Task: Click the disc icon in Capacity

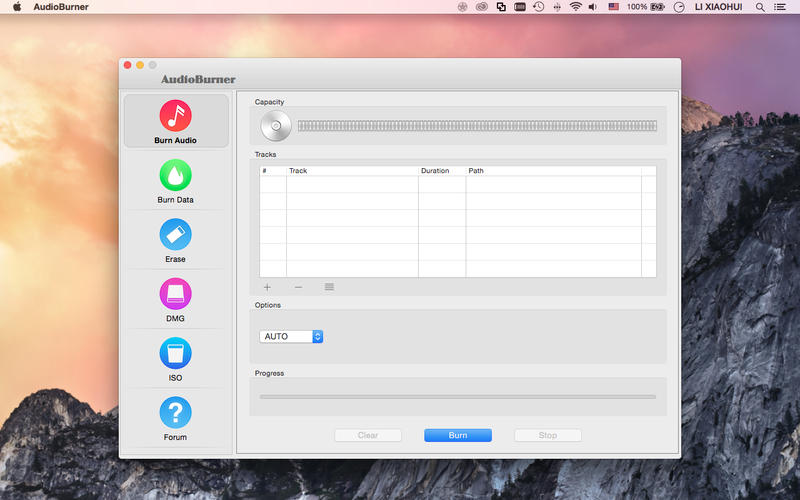Action: coord(275,126)
